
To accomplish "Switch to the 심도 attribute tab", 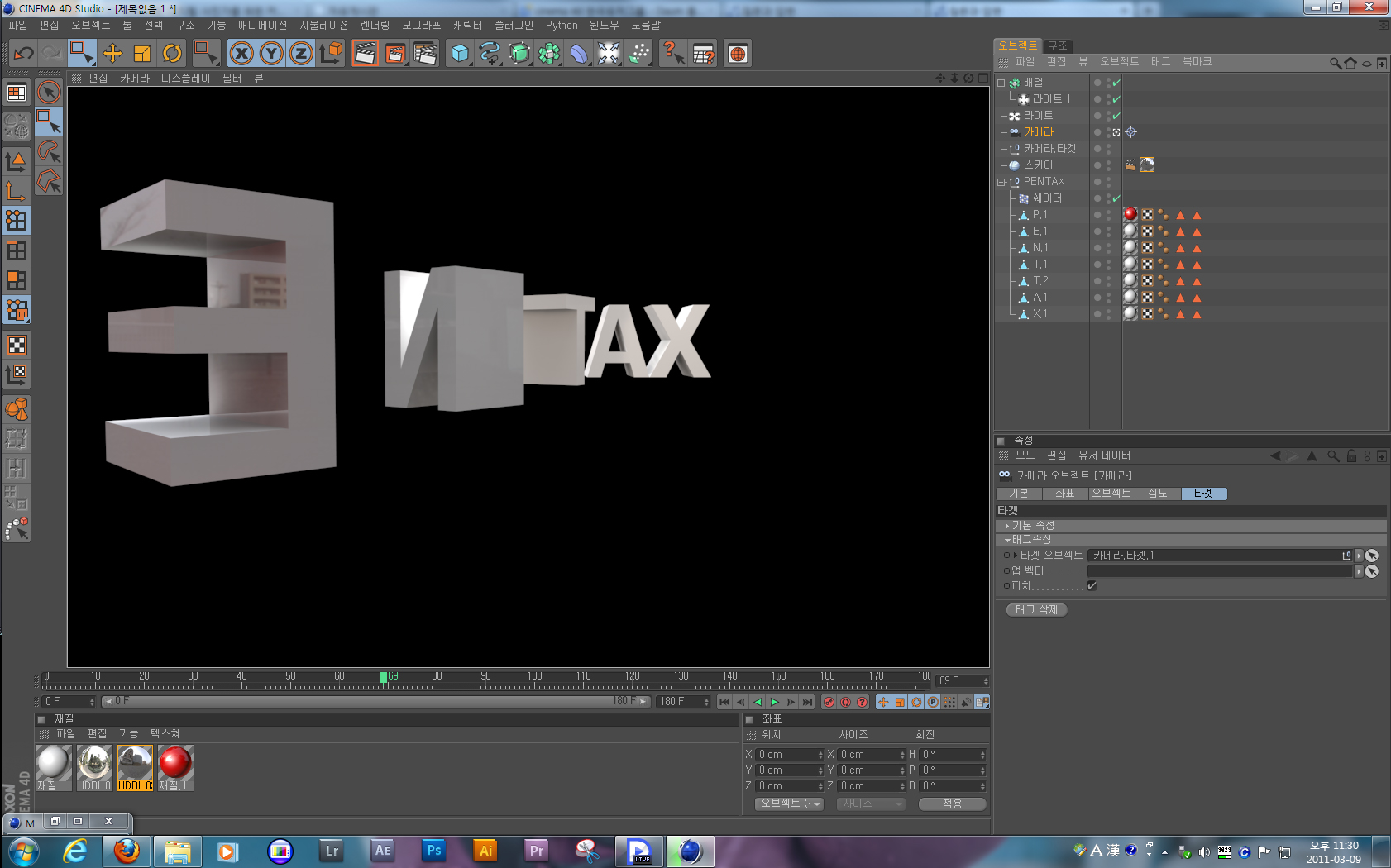I will coord(1157,494).
